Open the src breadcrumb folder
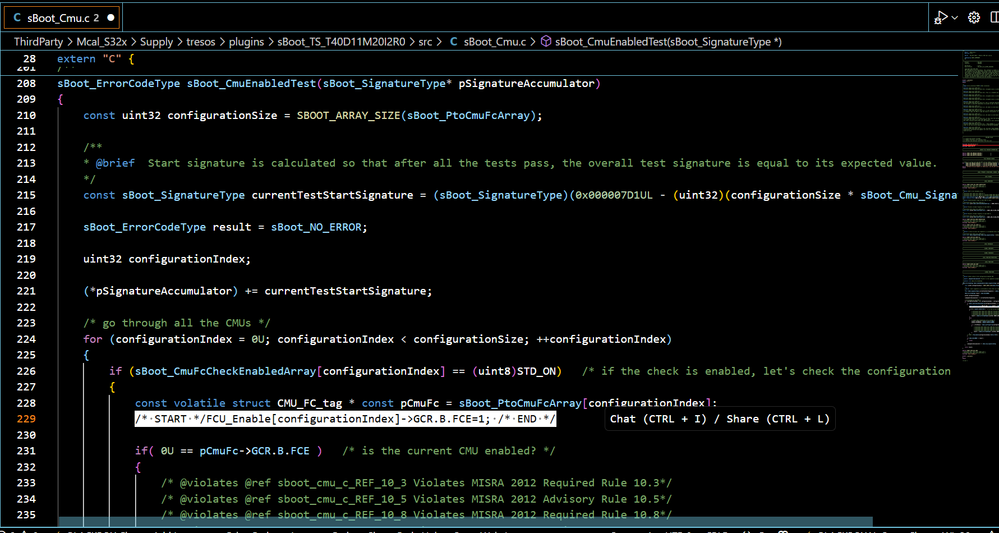Viewport: 999px width, 533px height. pos(425,42)
